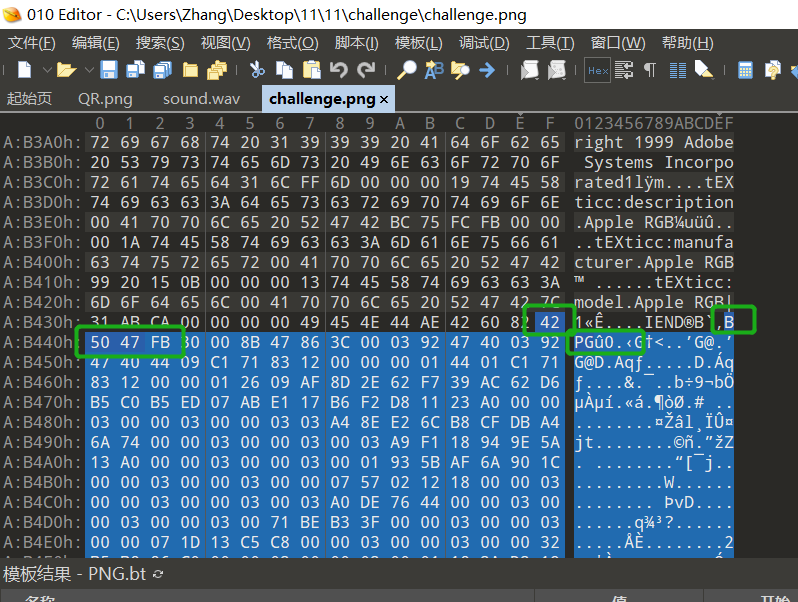Click the Close All files icon
Screen dimensions: 798x602
tap(217, 70)
